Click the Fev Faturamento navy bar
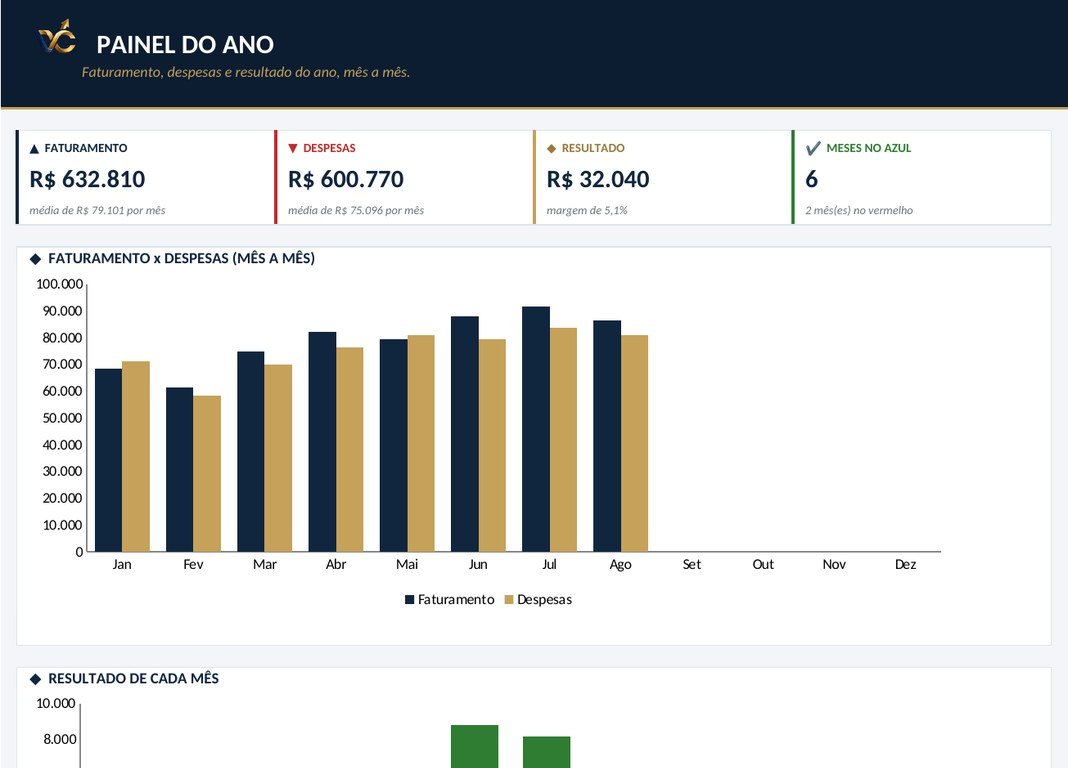This screenshot has width=1068, height=768. coord(180,469)
